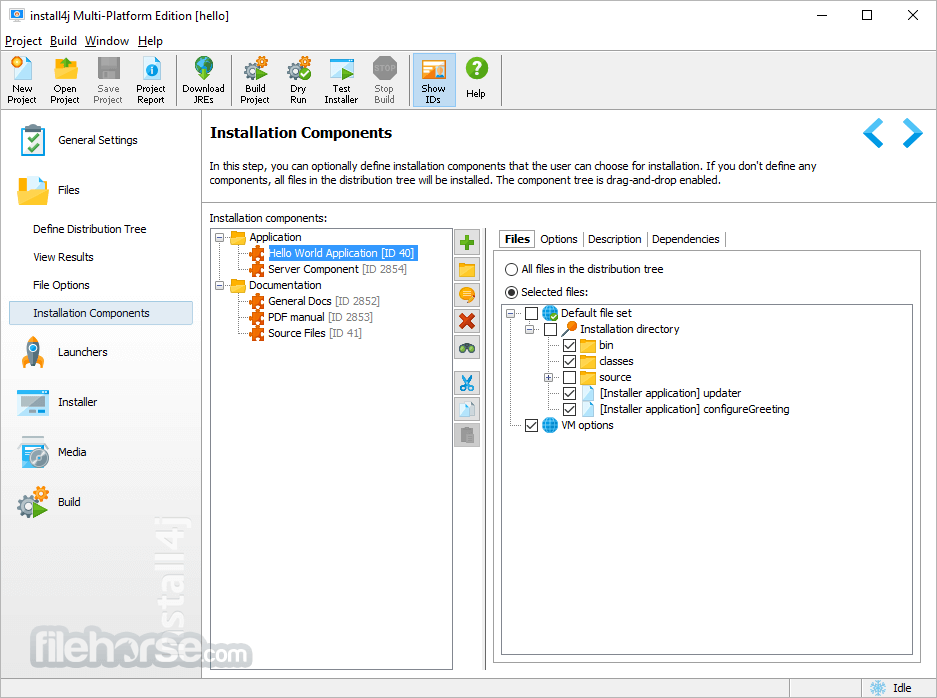Select All files in the distribution tree radio

[x=512, y=270]
